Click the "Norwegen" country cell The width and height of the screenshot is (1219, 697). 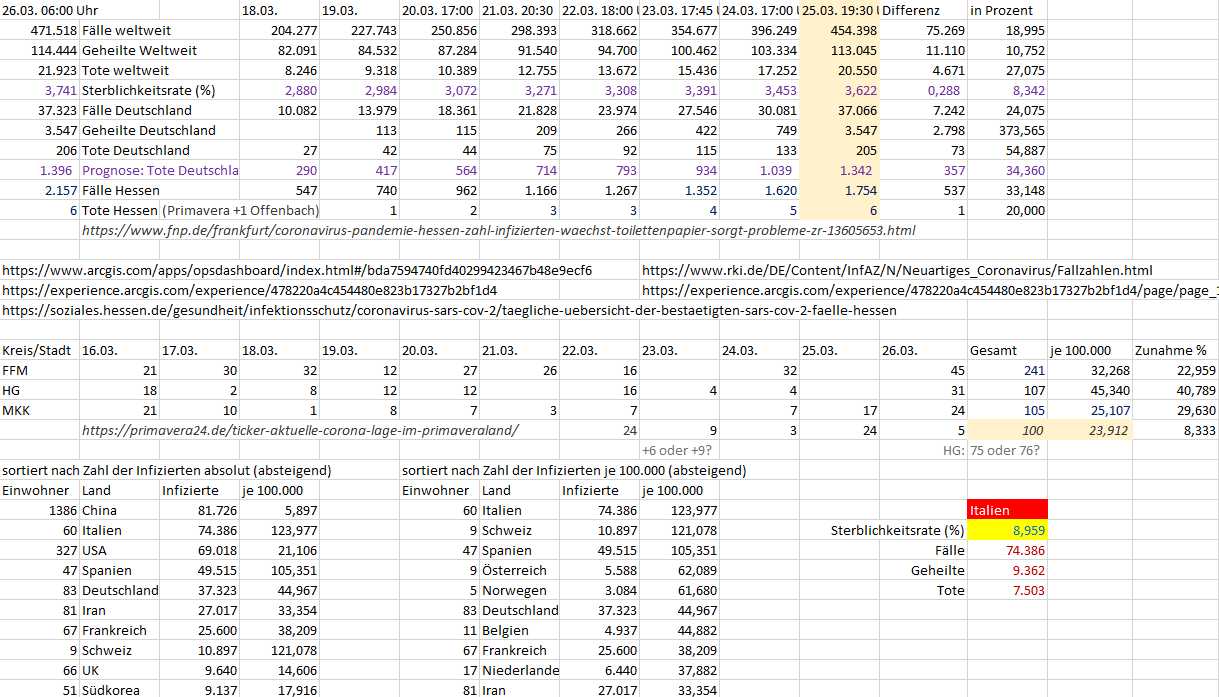pos(514,590)
